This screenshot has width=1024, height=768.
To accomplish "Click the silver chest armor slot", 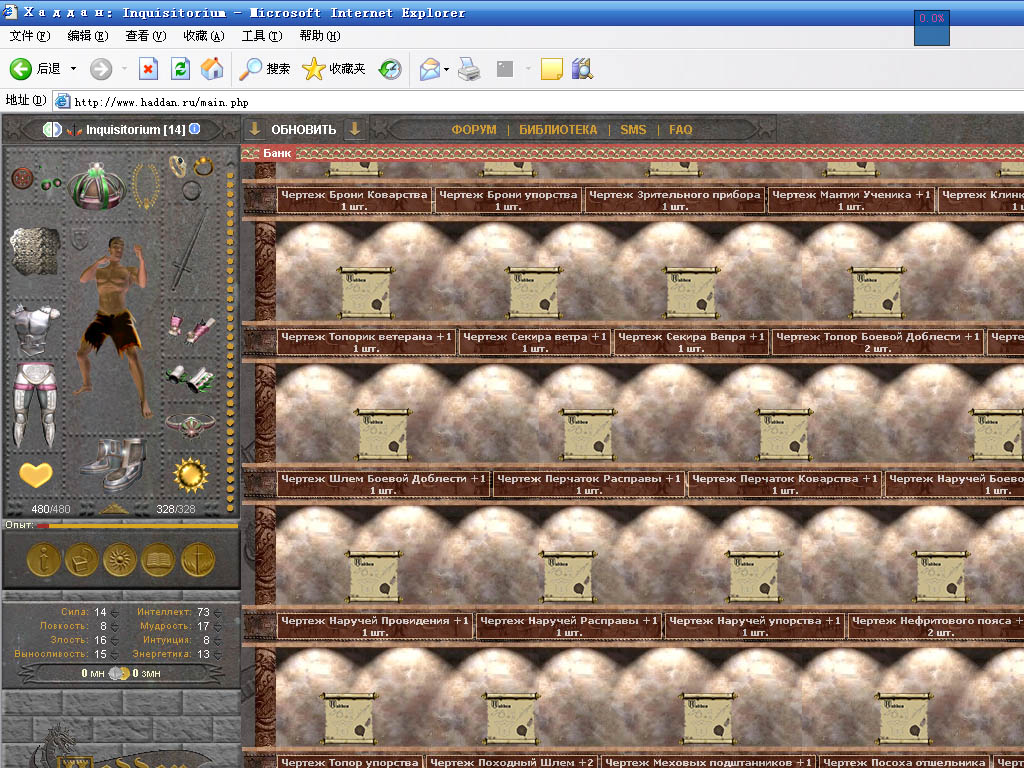I will coord(35,330).
